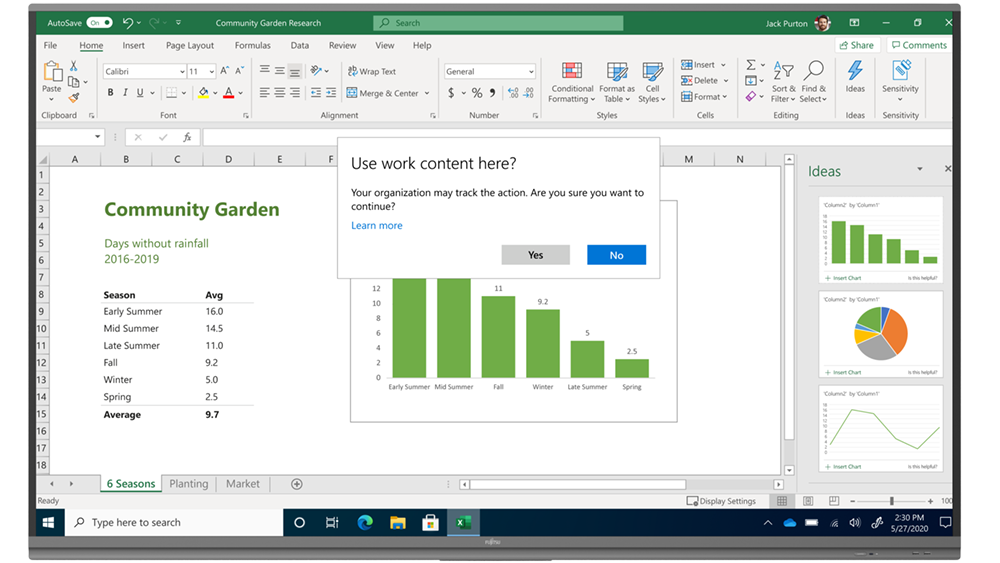Click the Paste clipboard icon

click(52, 73)
